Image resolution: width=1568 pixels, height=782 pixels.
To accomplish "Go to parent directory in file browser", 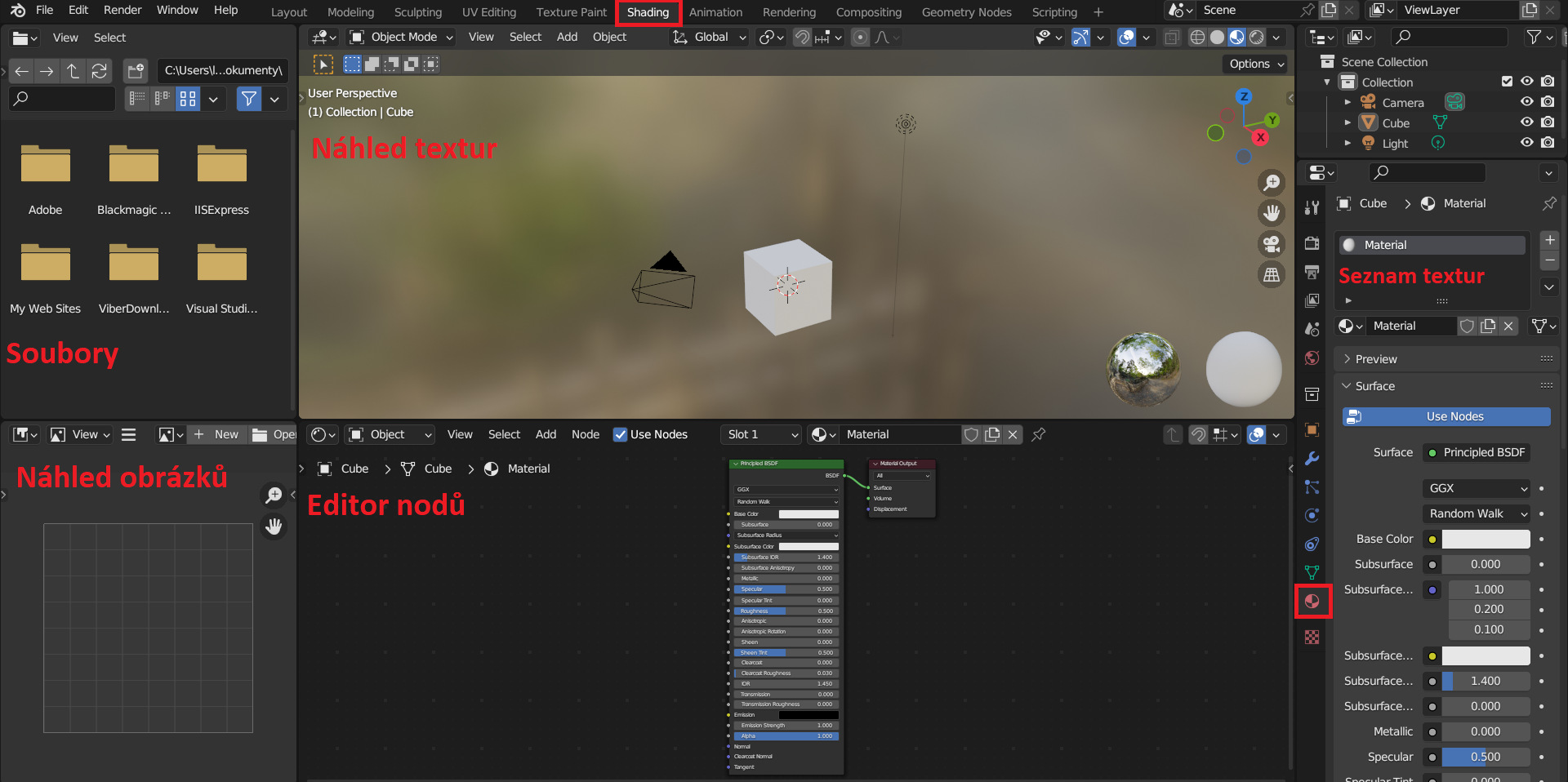I will point(73,71).
